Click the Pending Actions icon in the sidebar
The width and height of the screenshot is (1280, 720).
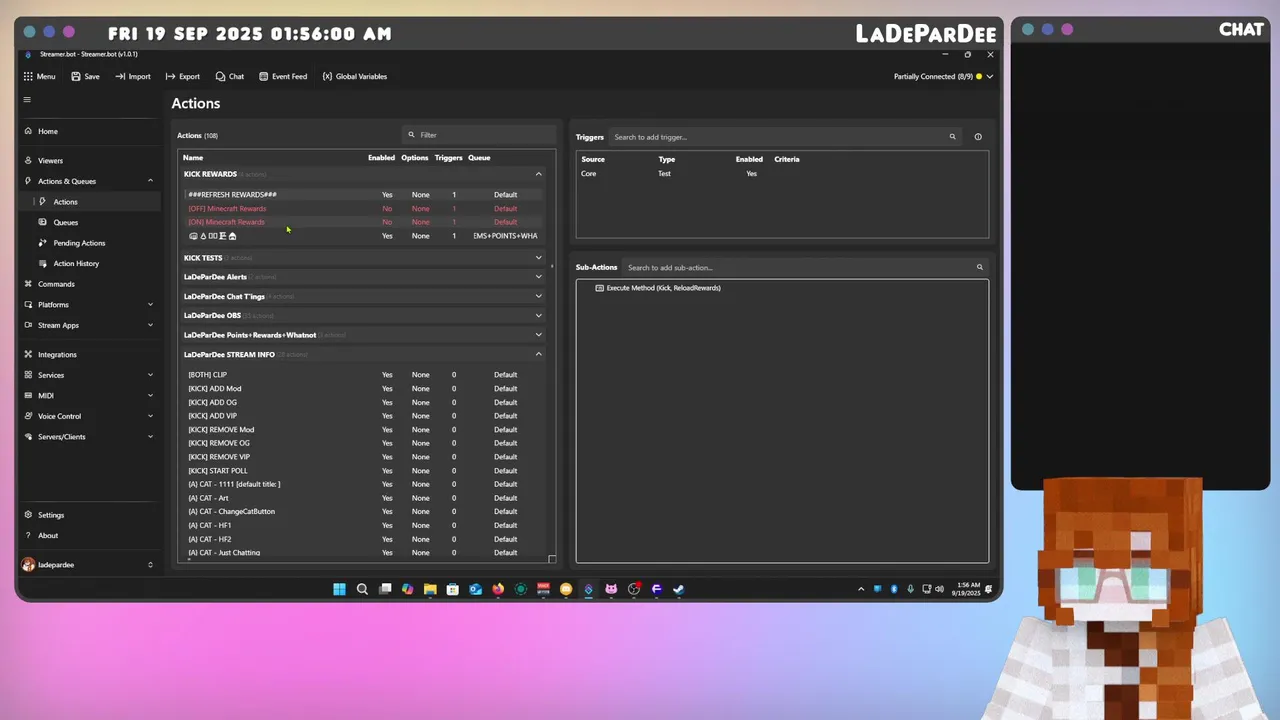tap(43, 243)
